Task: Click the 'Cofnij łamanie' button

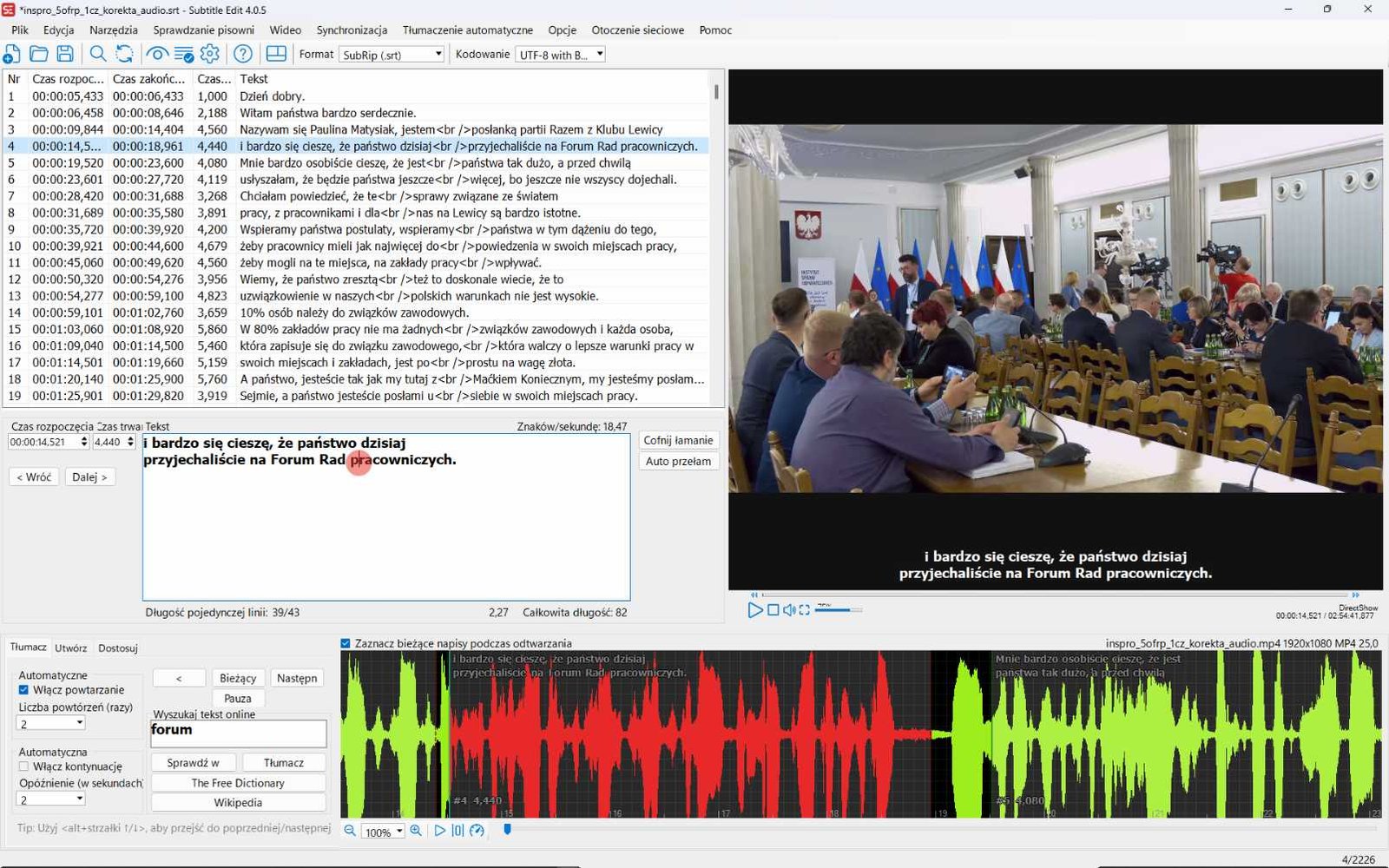Action: 678,440
